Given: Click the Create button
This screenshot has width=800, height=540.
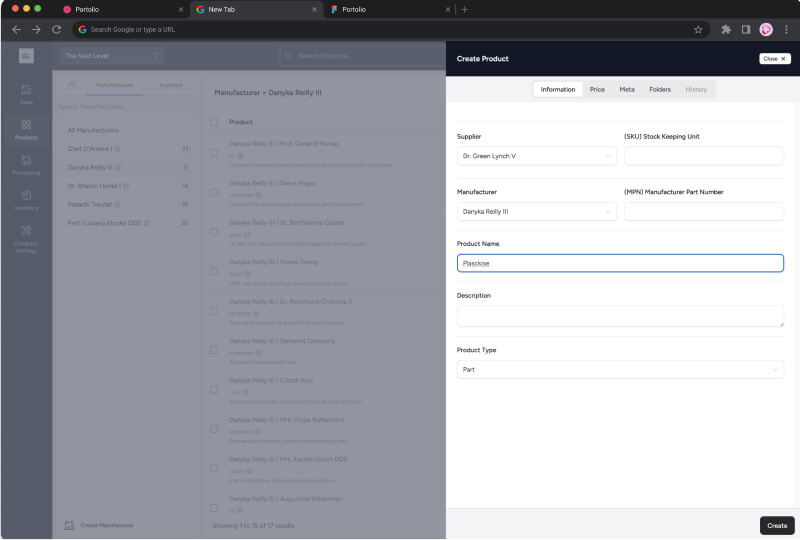Looking at the screenshot, I should click(x=777, y=525).
